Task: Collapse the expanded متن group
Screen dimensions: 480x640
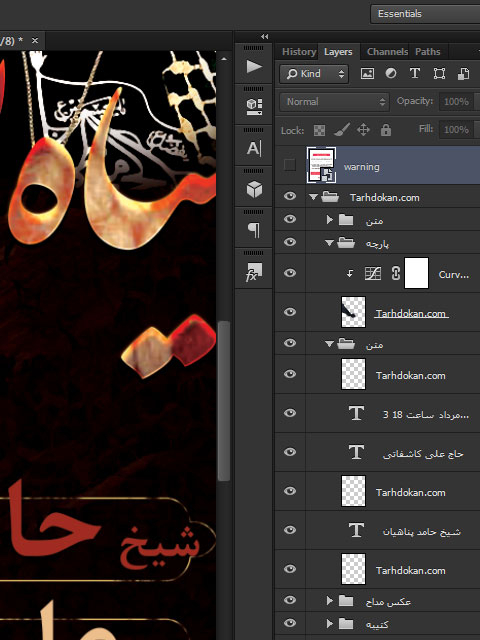Action: pyautogui.click(x=329, y=344)
